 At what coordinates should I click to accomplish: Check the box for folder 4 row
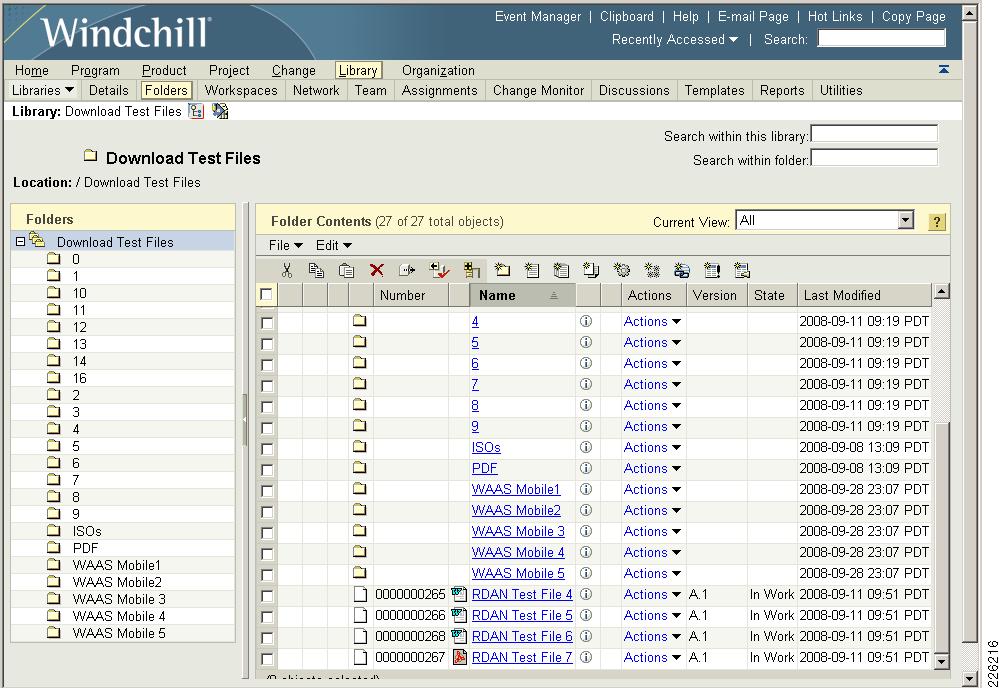pos(267,322)
